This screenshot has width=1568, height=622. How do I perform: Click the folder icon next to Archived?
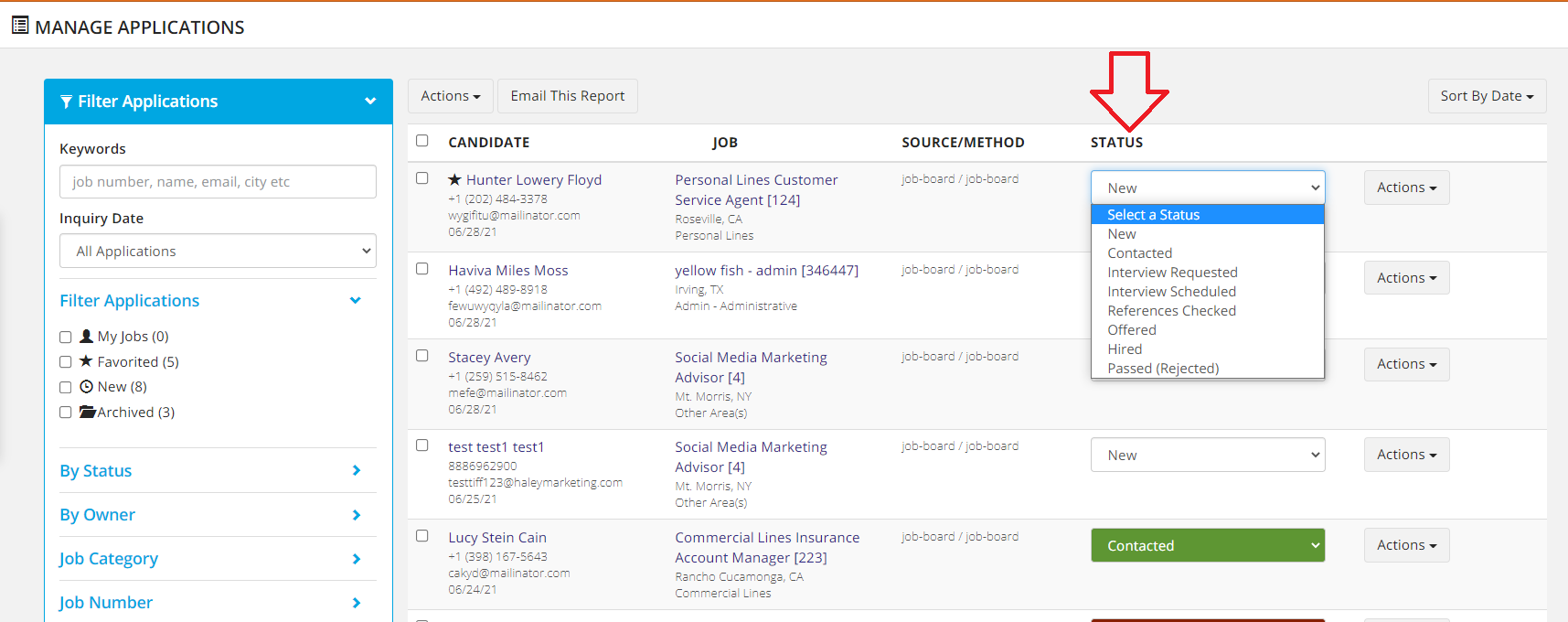(x=87, y=413)
